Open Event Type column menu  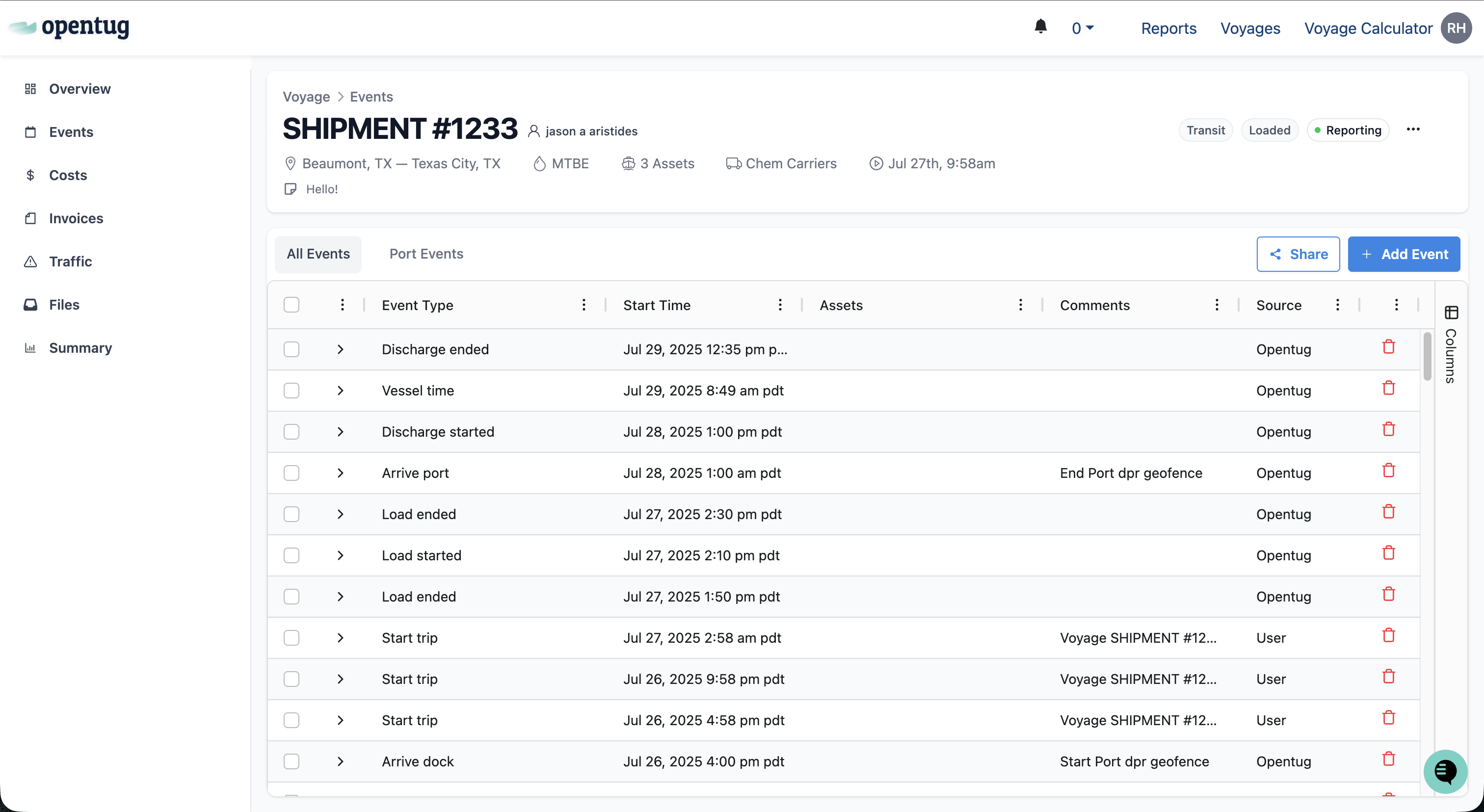(x=583, y=305)
